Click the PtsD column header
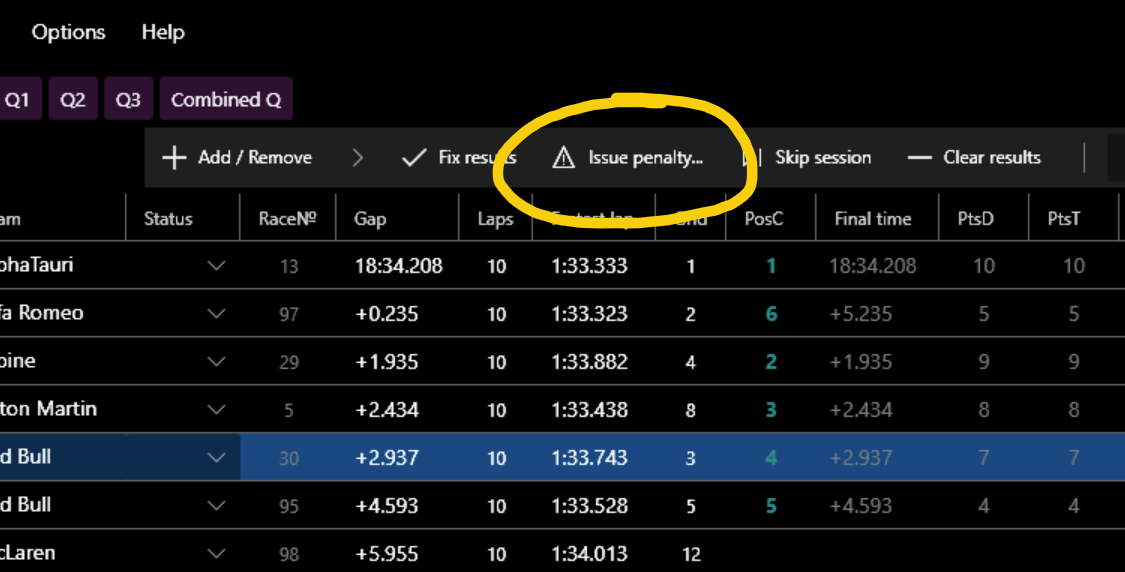 (x=976, y=219)
